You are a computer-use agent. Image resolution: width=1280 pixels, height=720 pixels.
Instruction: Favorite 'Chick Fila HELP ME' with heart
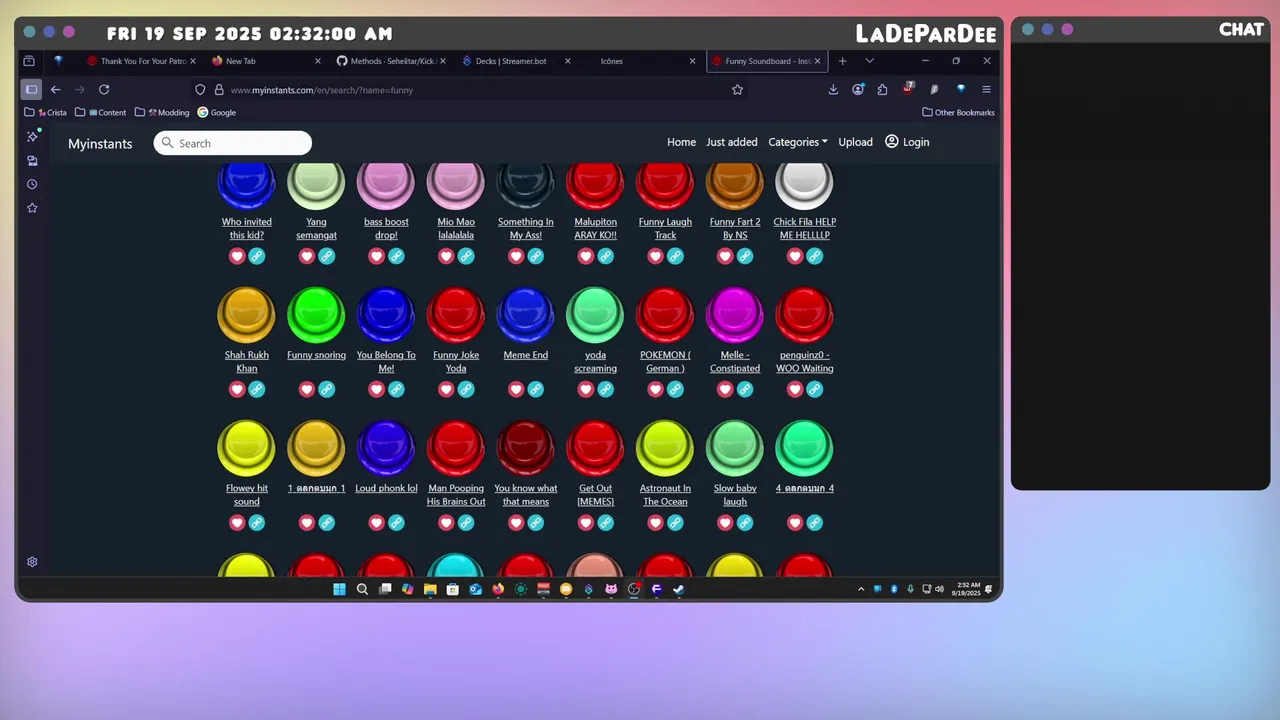[795, 256]
